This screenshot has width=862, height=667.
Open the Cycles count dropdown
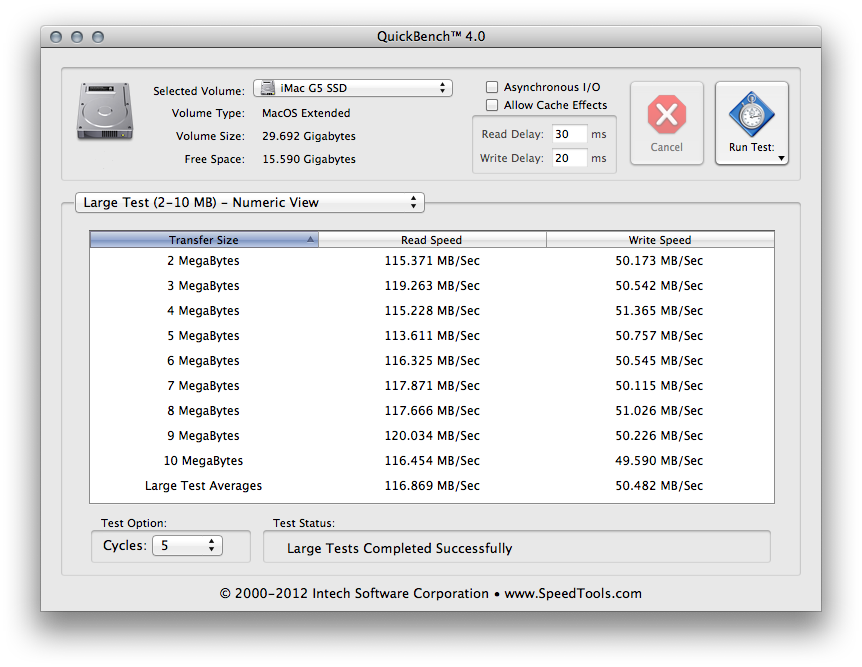click(187, 545)
